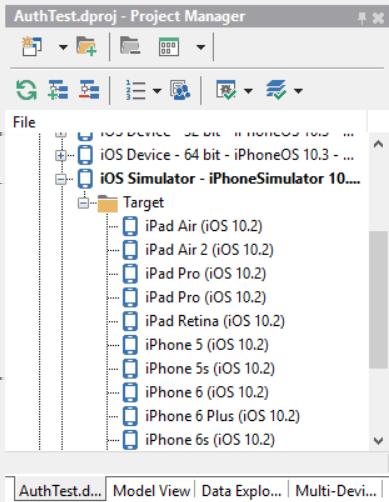389x502 pixels.
Task: Click the Activate Configuration checkmark icon
Action: pyautogui.click(x=226, y=89)
